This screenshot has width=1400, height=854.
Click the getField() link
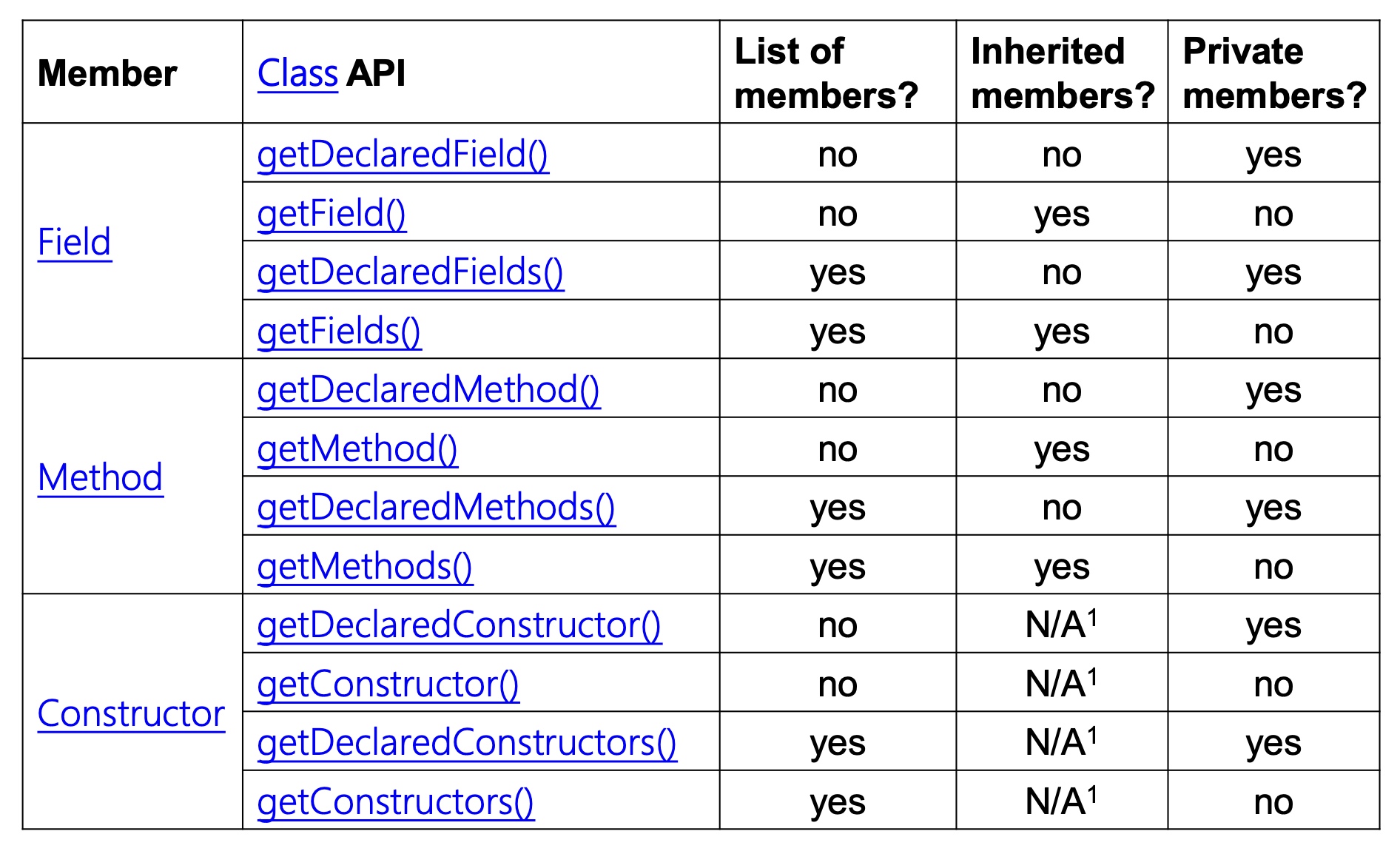pyautogui.click(x=332, y=213)
